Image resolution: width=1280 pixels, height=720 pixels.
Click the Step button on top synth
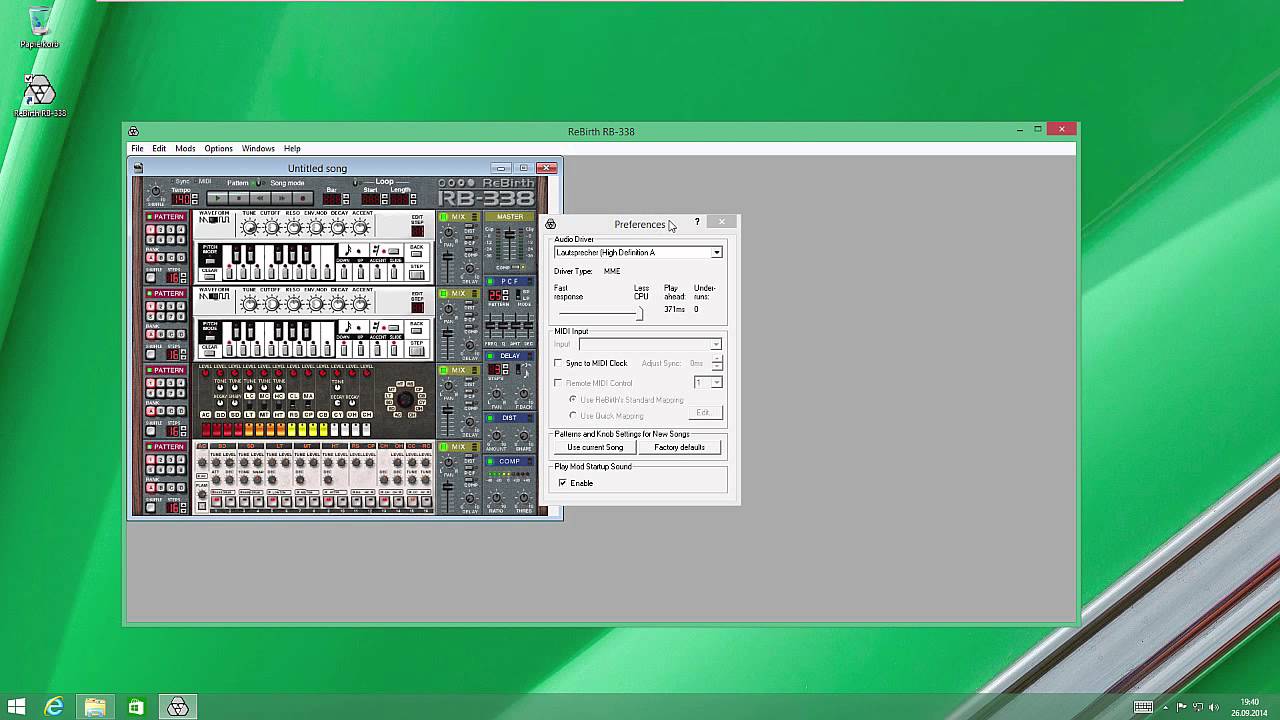coord(416,274)
